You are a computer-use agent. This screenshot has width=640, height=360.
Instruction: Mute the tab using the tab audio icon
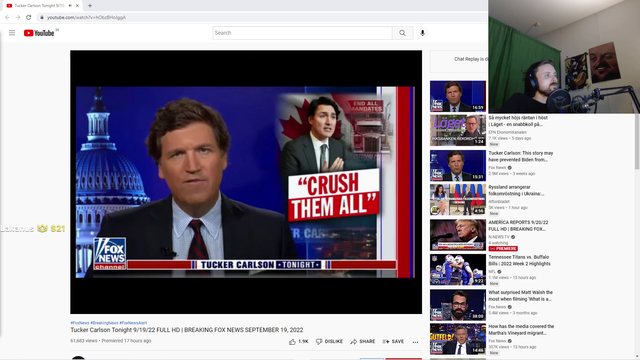(x=70, y=6)
